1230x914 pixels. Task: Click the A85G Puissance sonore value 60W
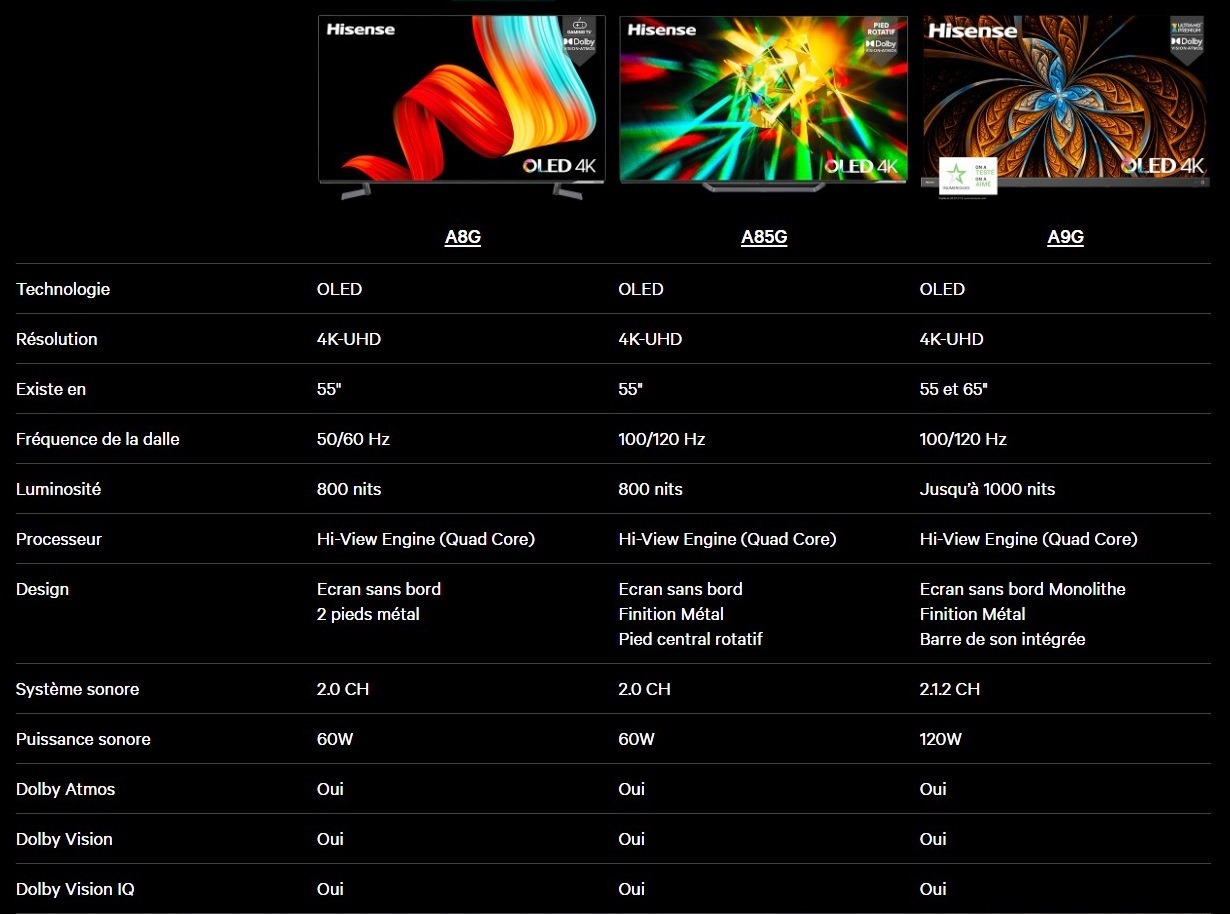click(637, 739)
